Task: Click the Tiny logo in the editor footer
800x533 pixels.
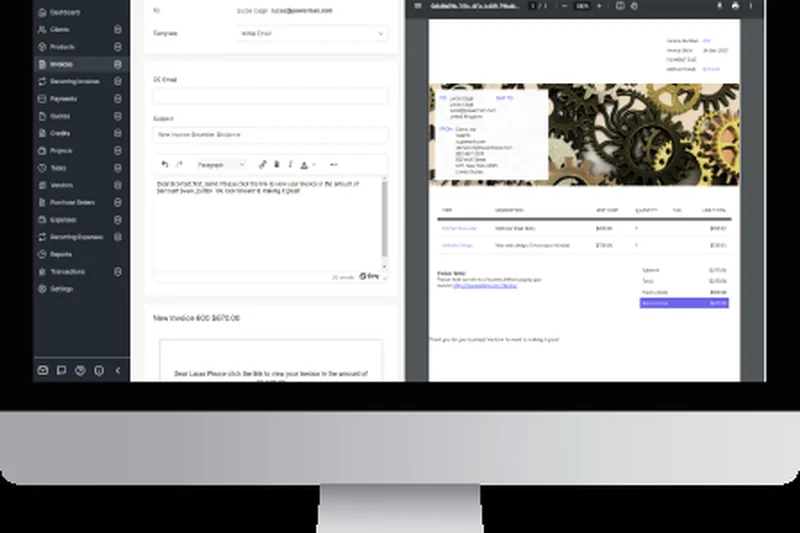Action: (x=369, y=276)
